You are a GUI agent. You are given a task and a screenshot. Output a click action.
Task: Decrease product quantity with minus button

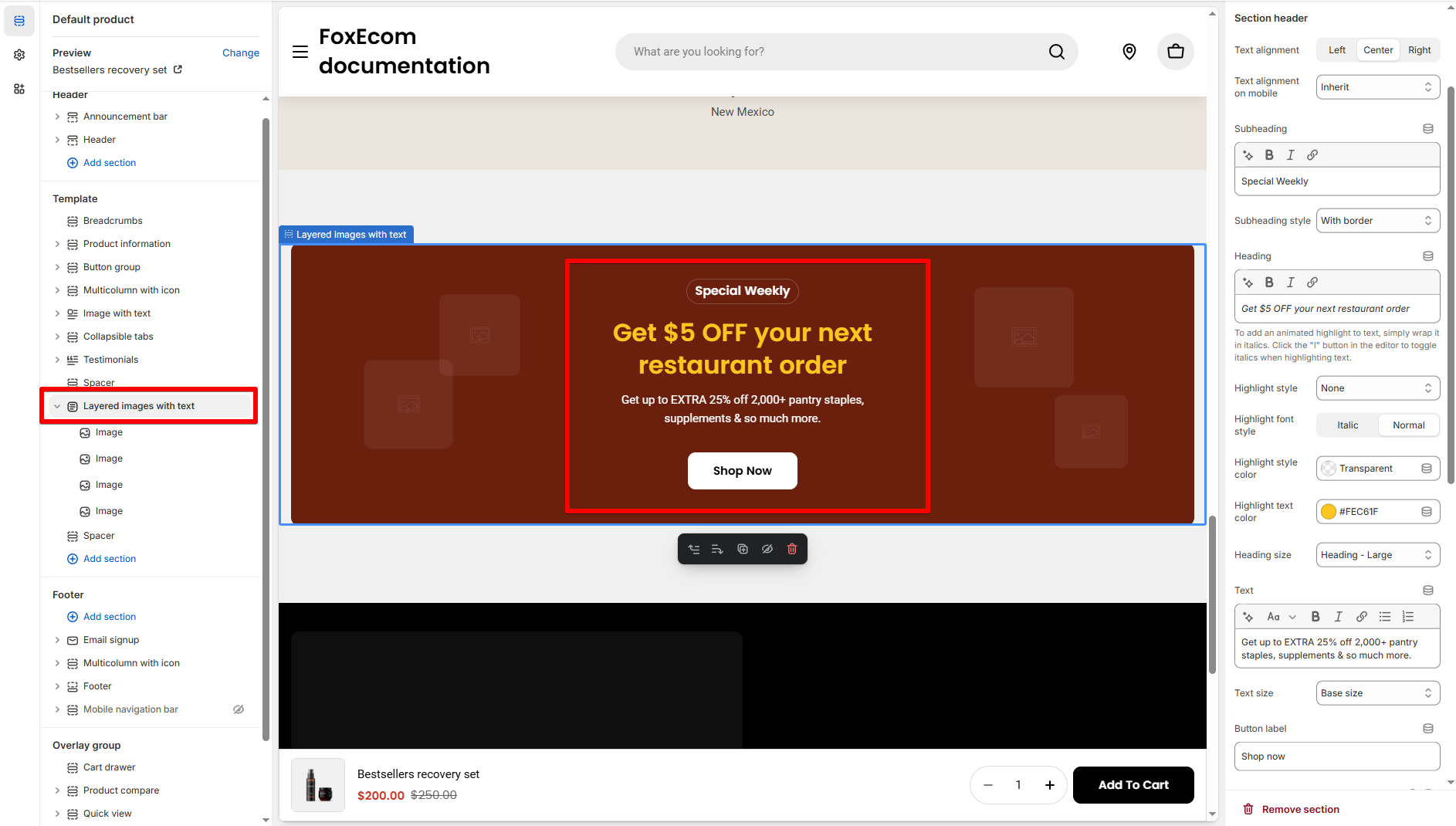pyautogui.click(x=988, y=785)
